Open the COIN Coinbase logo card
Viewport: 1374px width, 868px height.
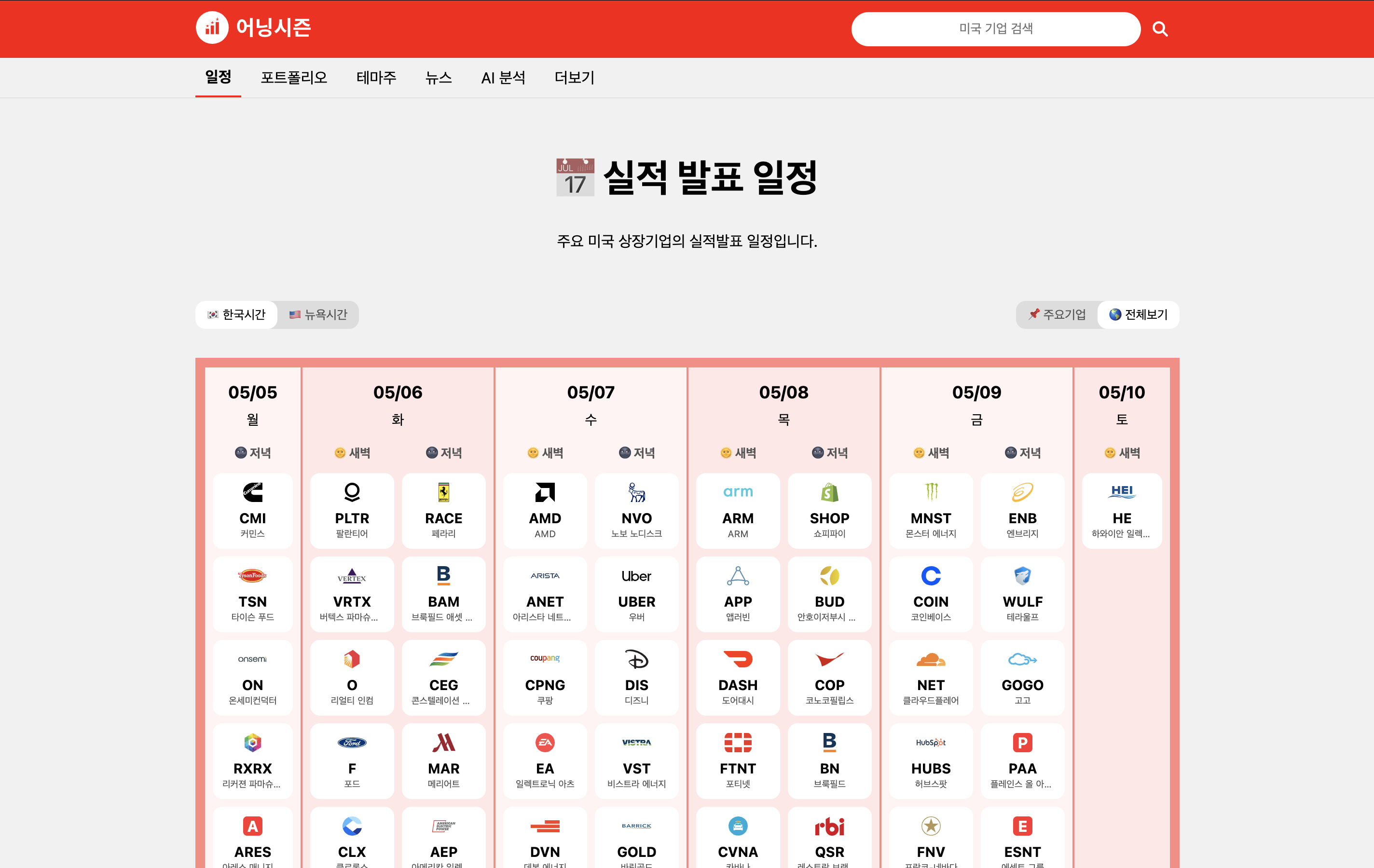pyautogui.click(x=931, y=594)
